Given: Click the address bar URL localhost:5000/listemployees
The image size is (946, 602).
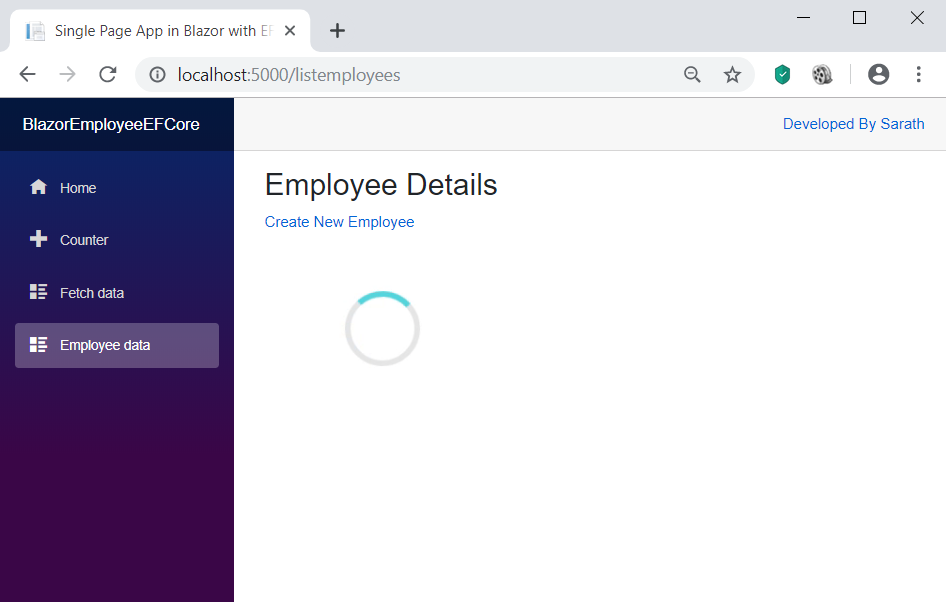Looking at the screenshot, I should pos(288,75).
